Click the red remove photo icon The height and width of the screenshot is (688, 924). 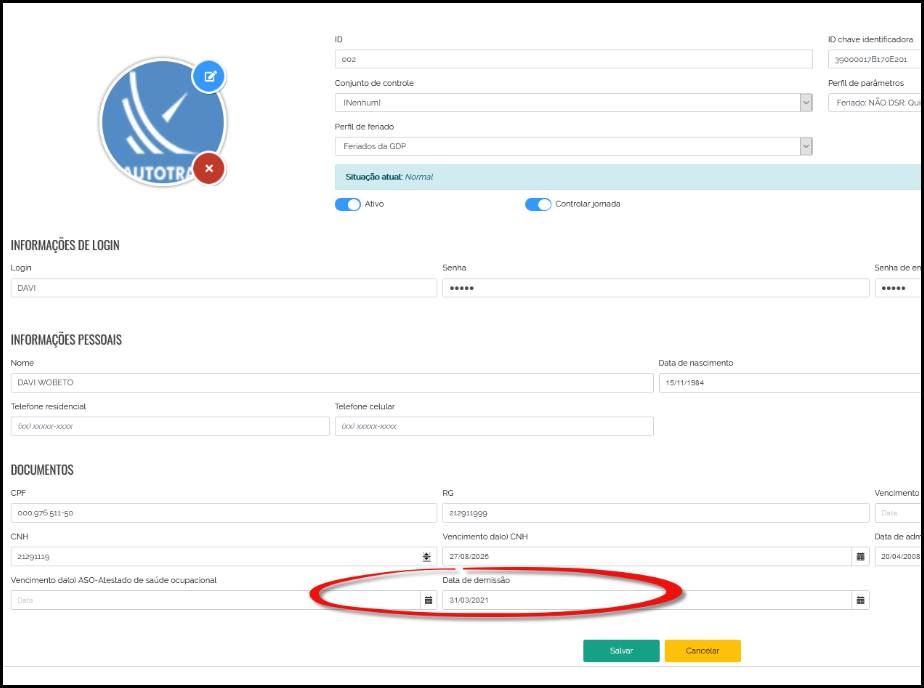(x=208, y=168)
